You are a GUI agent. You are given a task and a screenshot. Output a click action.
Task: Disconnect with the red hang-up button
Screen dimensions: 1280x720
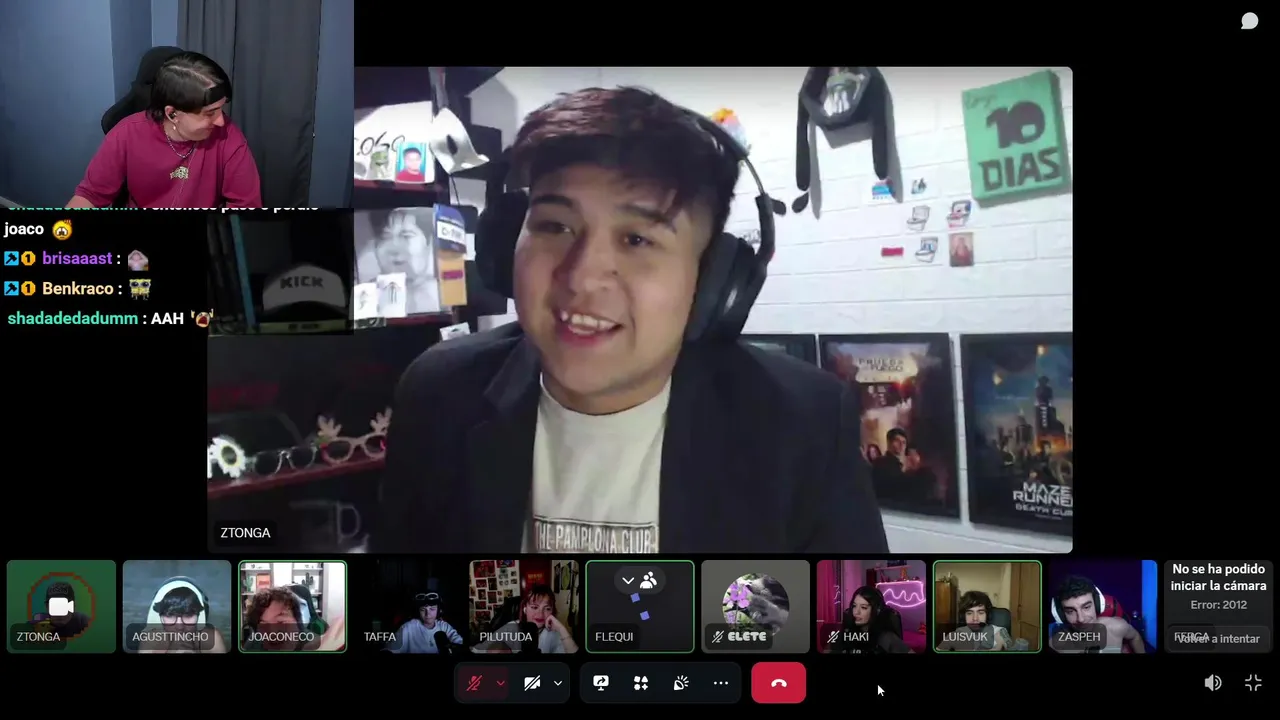click(778, 683)
